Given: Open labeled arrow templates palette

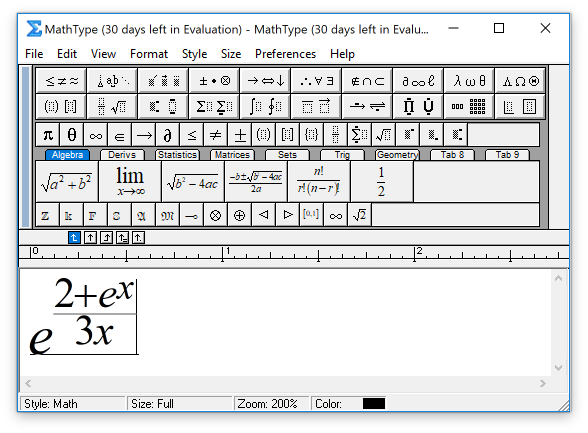Looking at the screenshot, I should coord(368,106).
